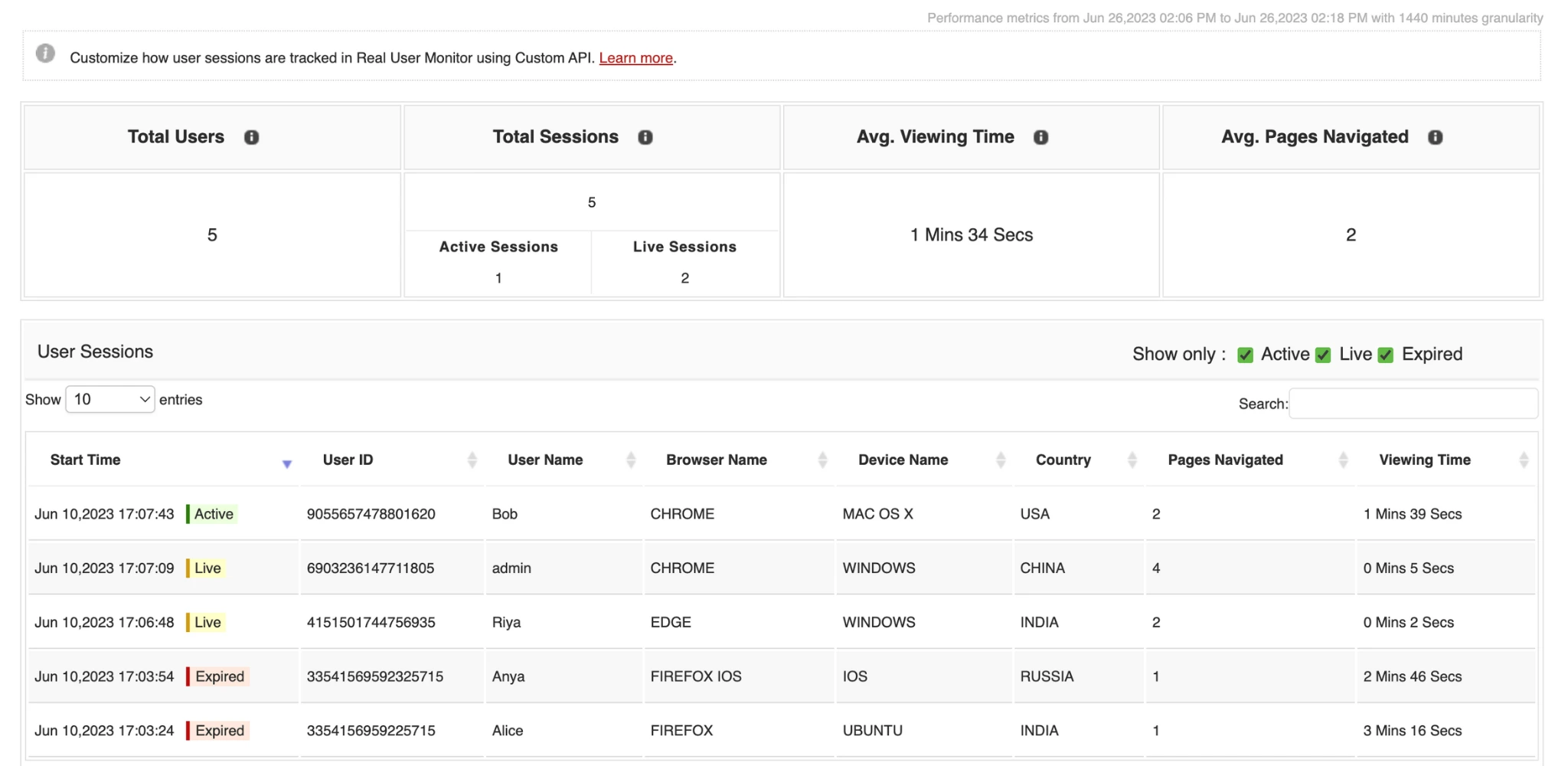Image resolution: width=1568 pixels, height=766 pixels.
Task: Click the info icon beside the Custom API banner
Action: [x=45, y=54]
